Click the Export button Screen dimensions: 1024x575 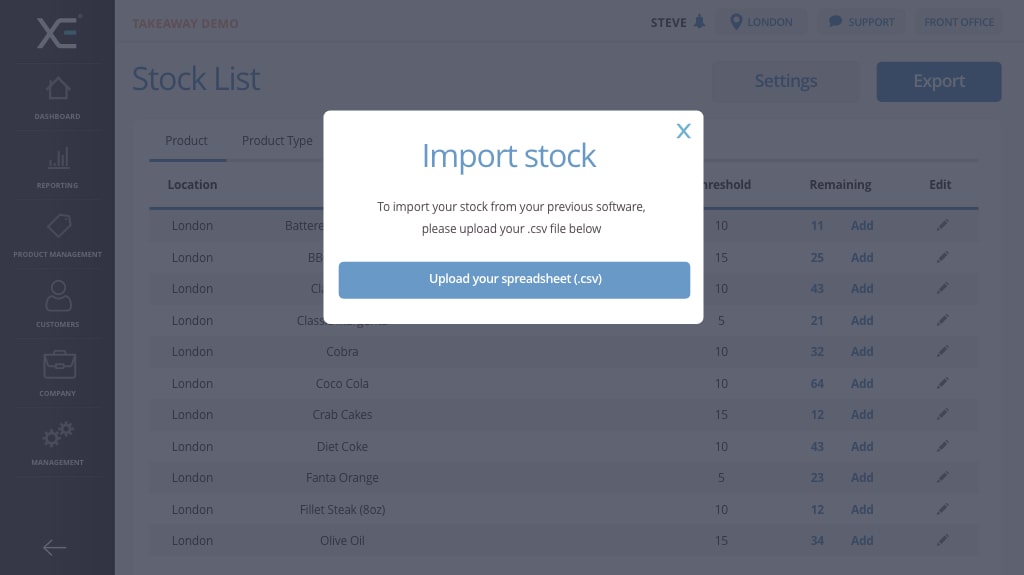point(938,82)
